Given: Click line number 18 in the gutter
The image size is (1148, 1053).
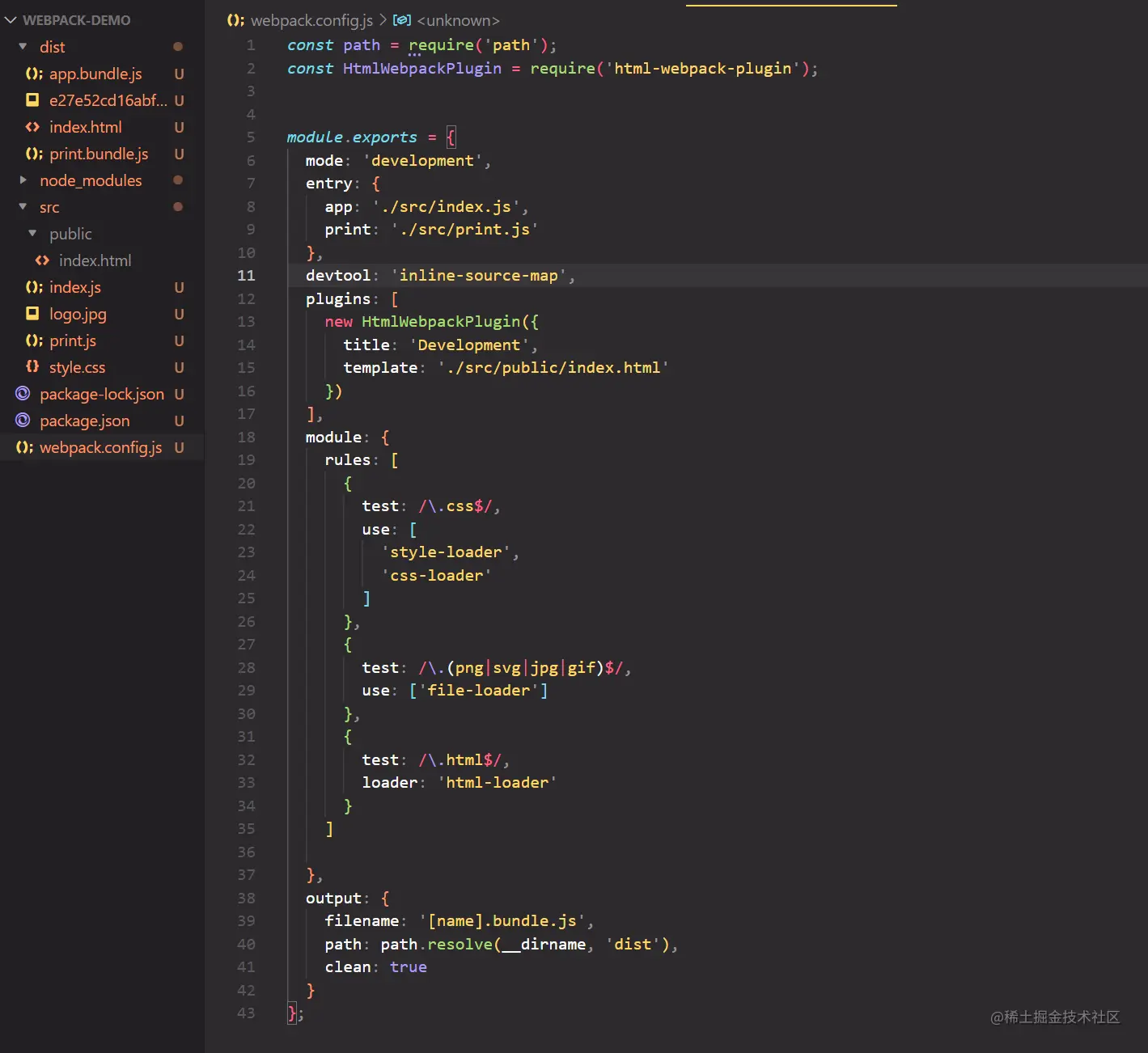Looking at the screenshot, I should [246, 438].
